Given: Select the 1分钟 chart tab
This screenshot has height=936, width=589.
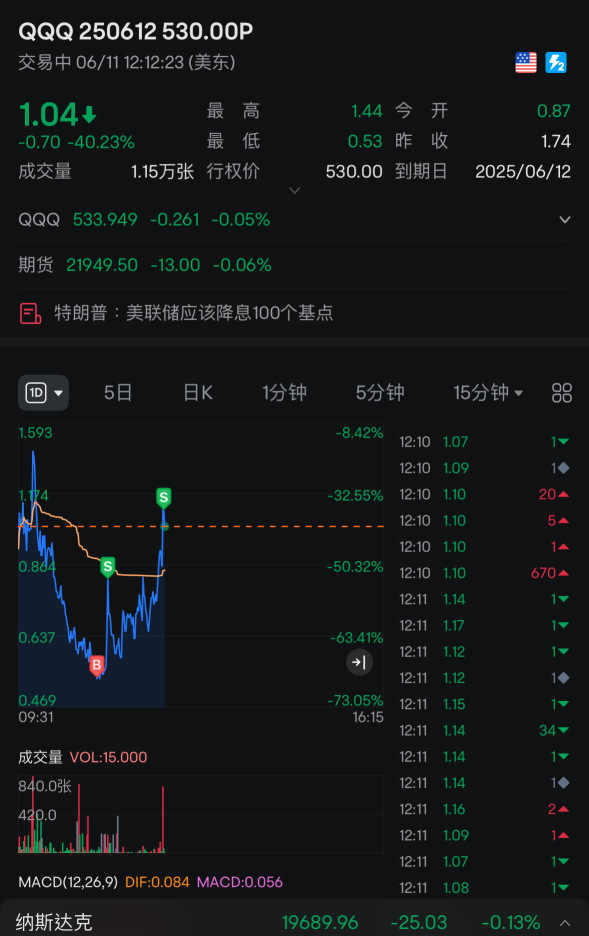Looking at the screenshot, I should click(285, 393).
